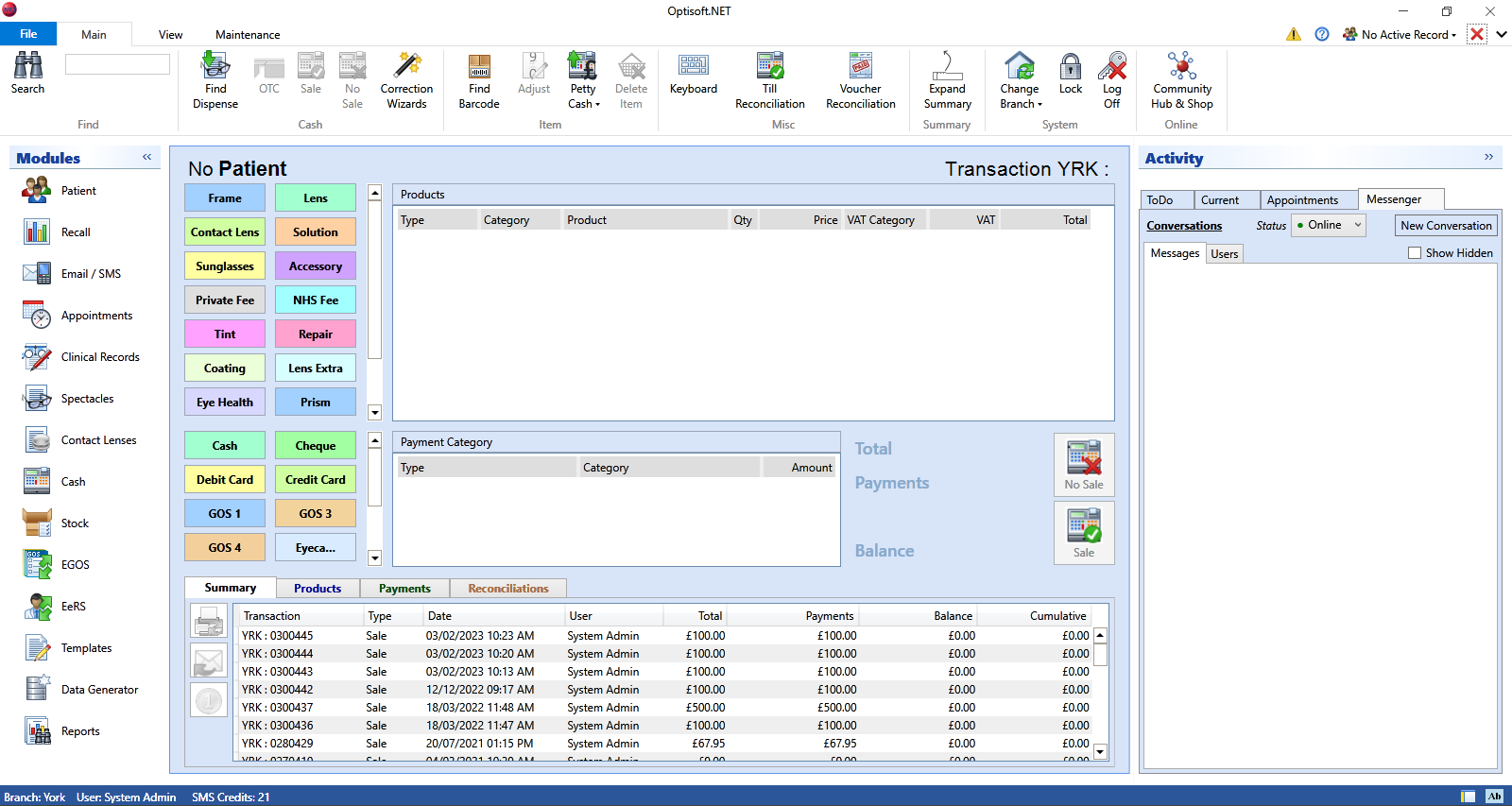Add a Frame product

pyautogui.click(x=225, y=198)
